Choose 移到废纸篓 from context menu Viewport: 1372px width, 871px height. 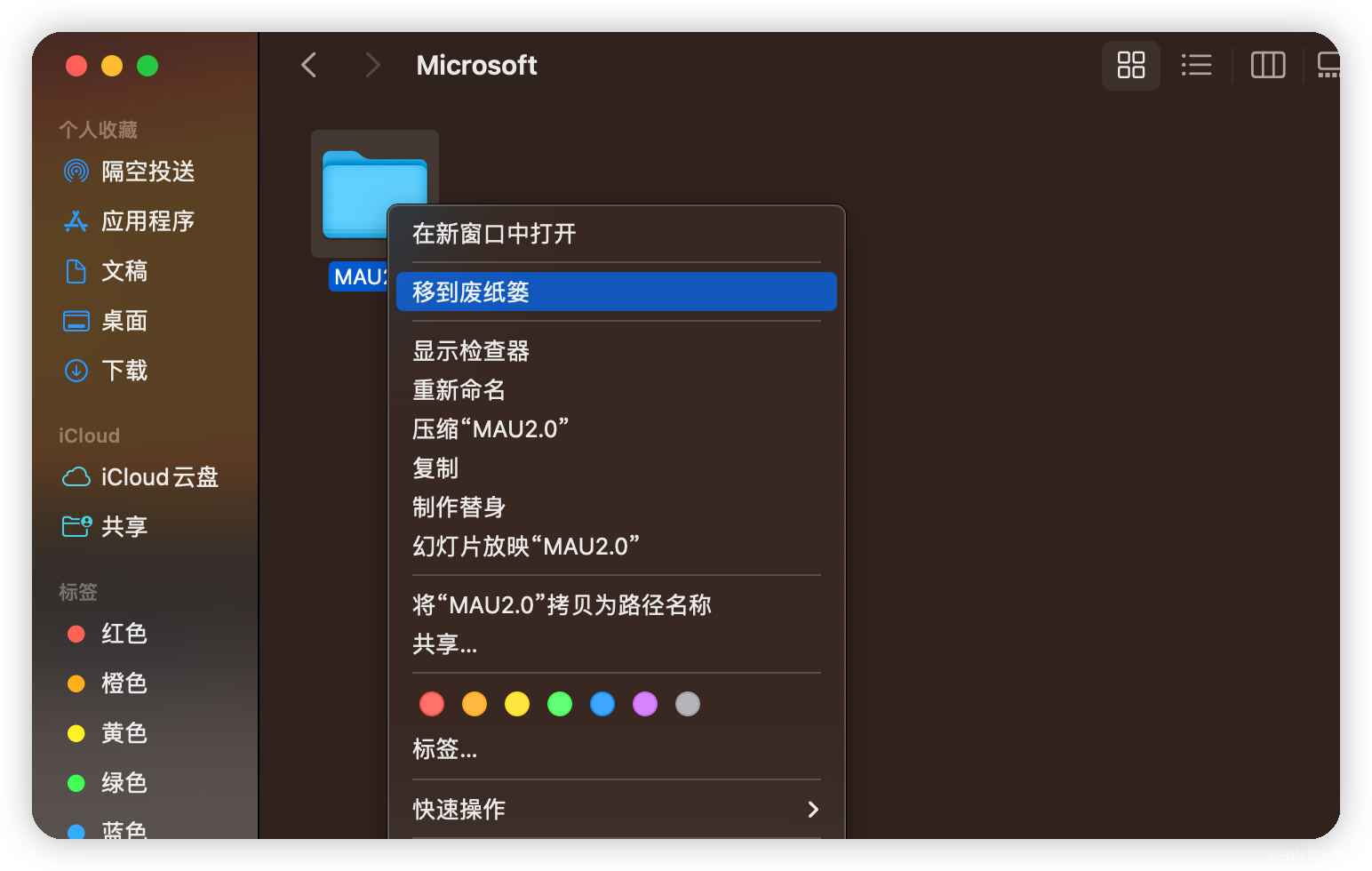(616, 292)
